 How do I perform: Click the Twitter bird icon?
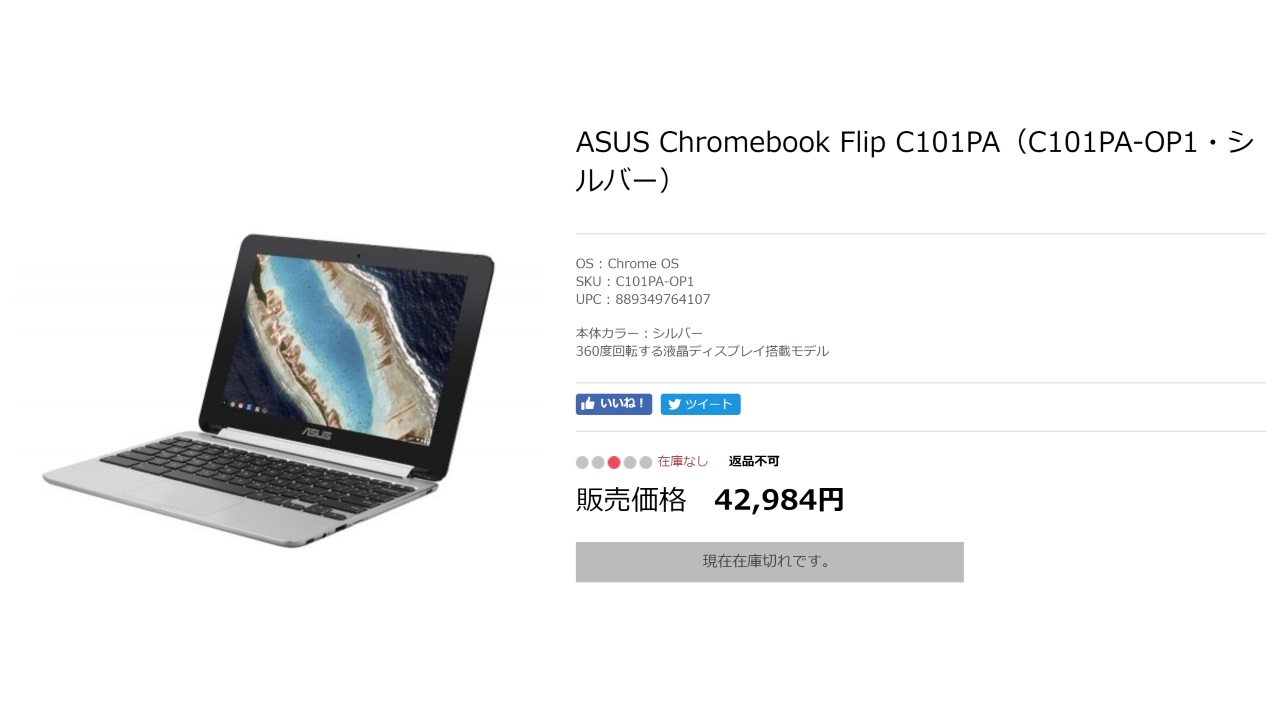click(675, 405)
